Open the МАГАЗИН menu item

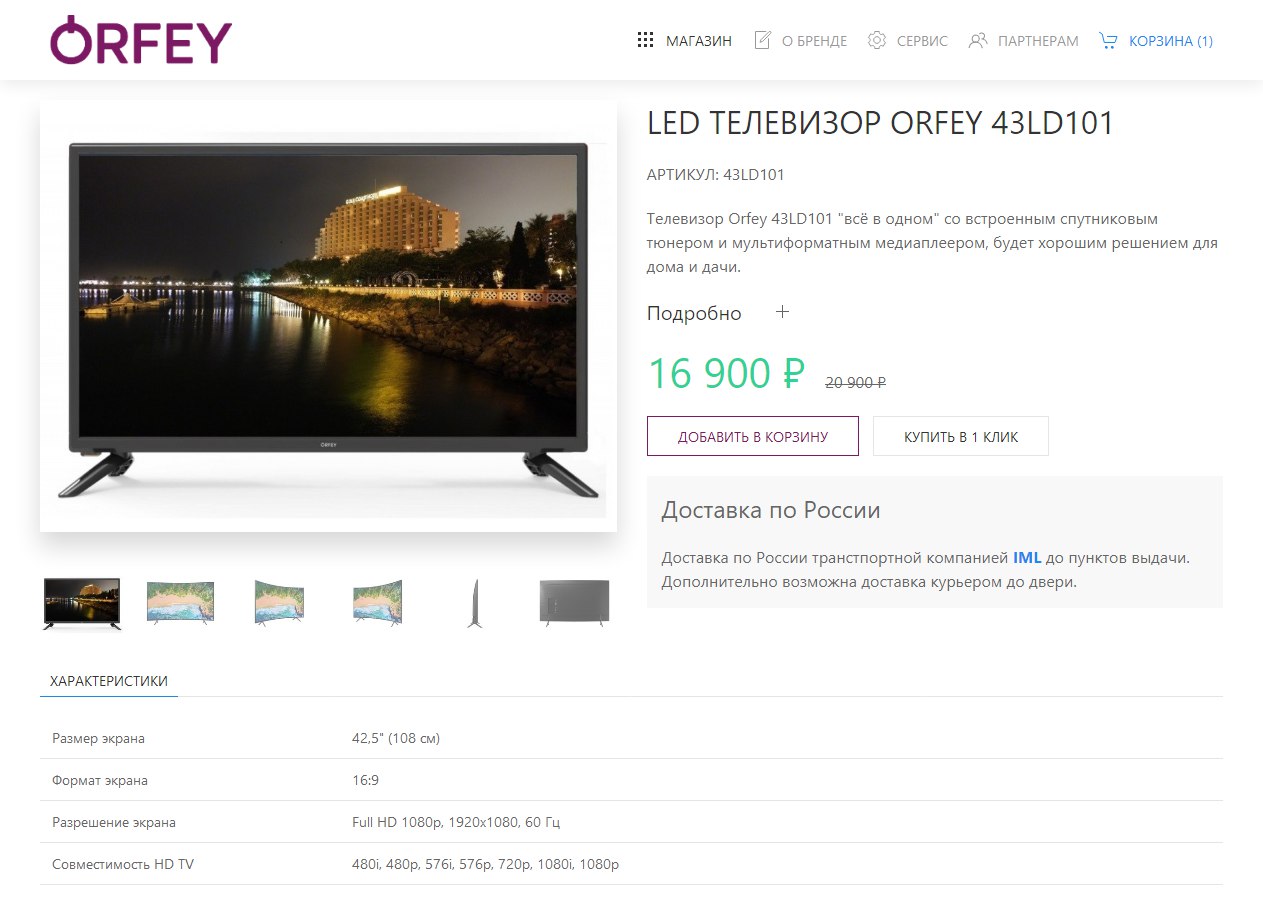point(699,41)
